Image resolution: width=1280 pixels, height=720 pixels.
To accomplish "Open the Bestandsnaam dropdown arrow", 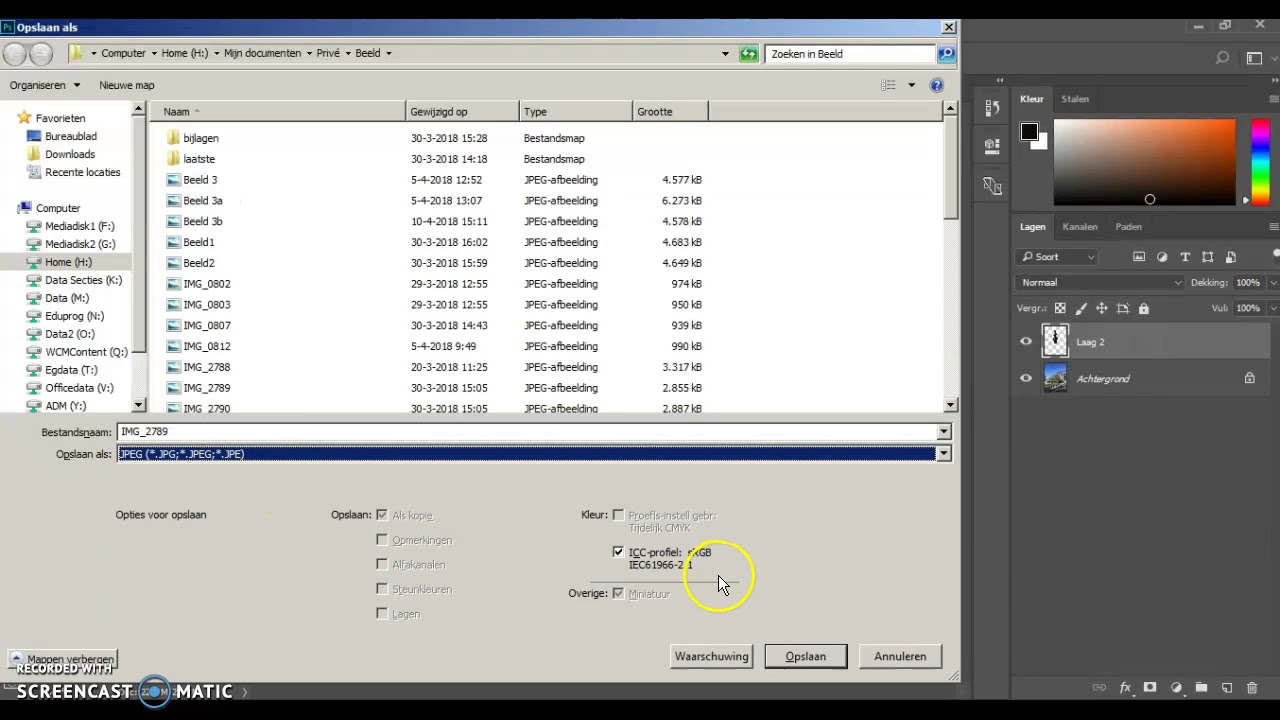I will 943,432.
